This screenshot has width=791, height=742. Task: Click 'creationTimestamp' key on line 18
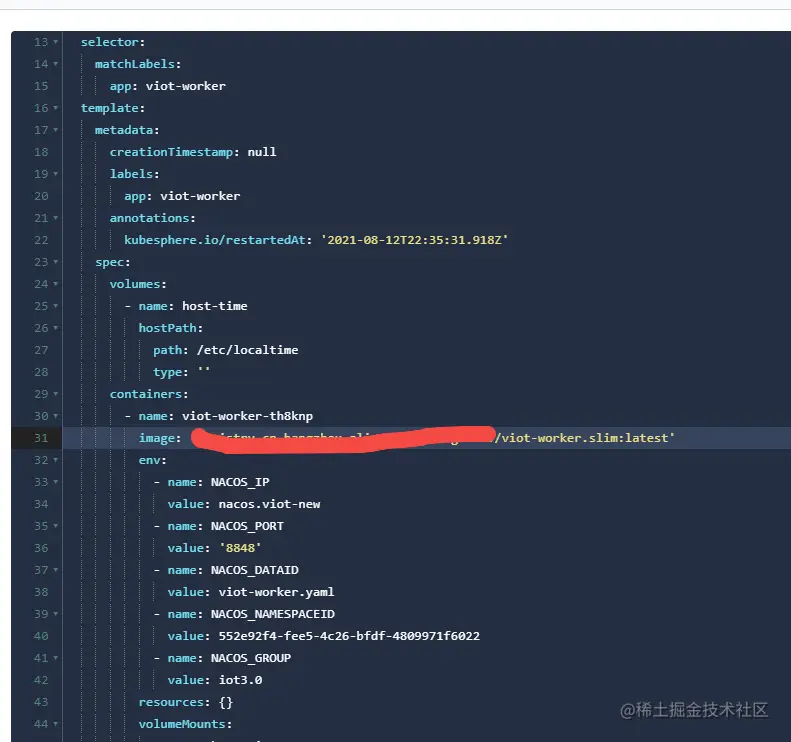click(172, 152)
